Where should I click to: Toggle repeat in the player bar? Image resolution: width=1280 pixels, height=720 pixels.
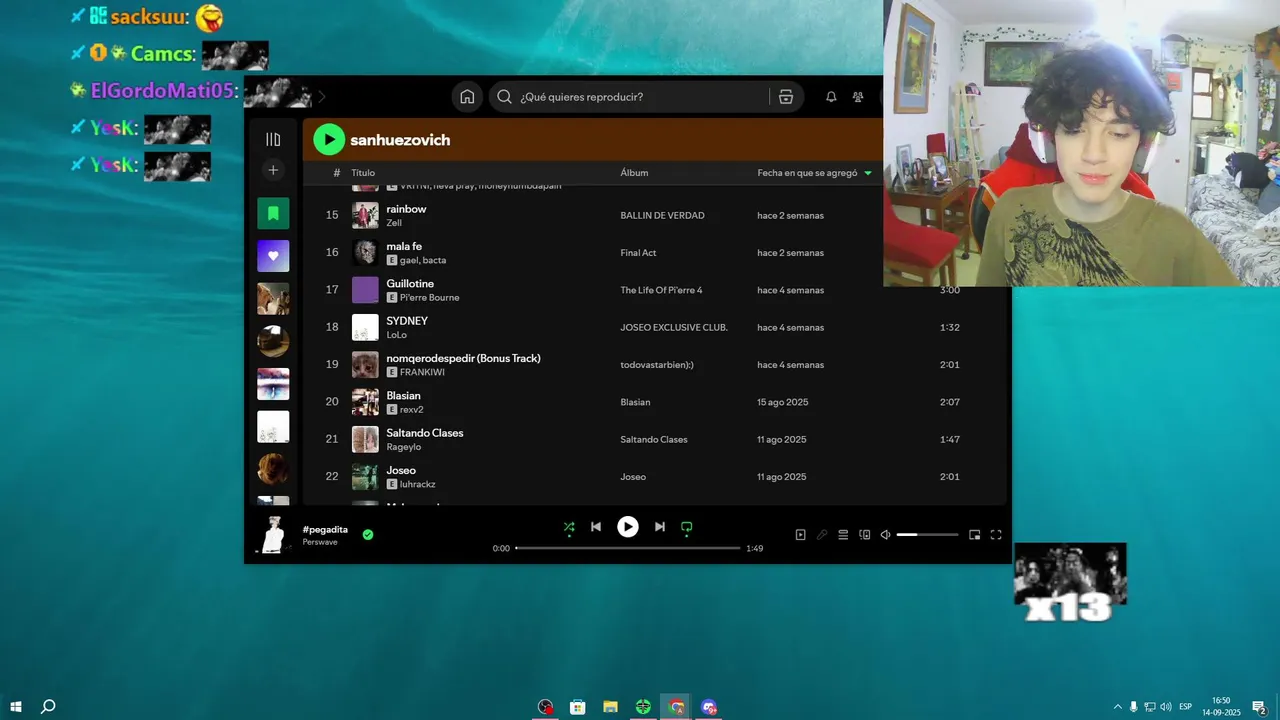(687, 527)
